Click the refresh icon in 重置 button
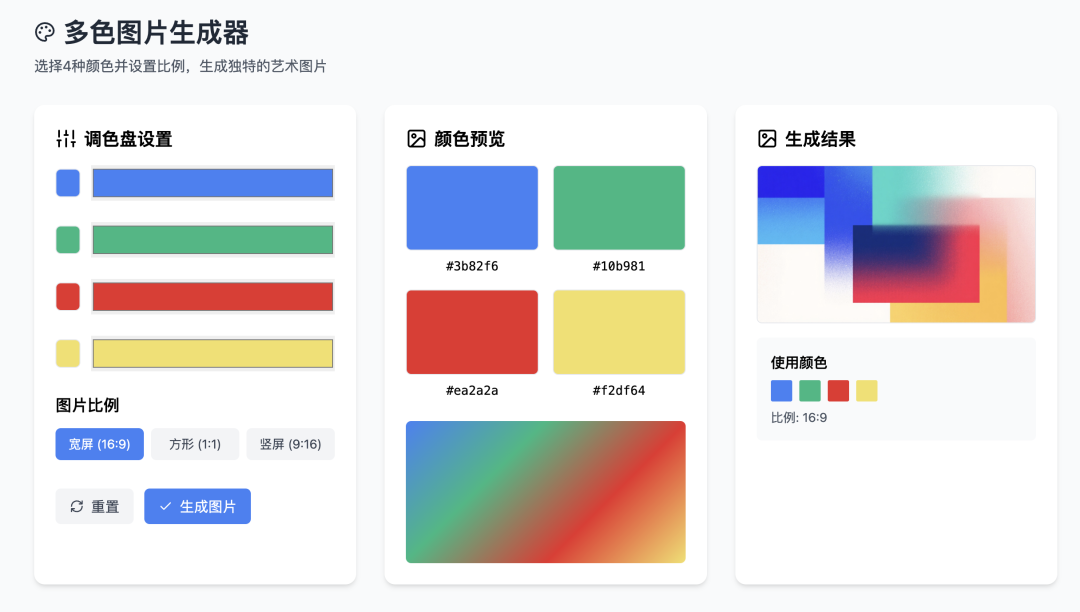Image resolution: width=1080 pixels, height=612 pixels. pyautogui.click(x=77, y=507)
